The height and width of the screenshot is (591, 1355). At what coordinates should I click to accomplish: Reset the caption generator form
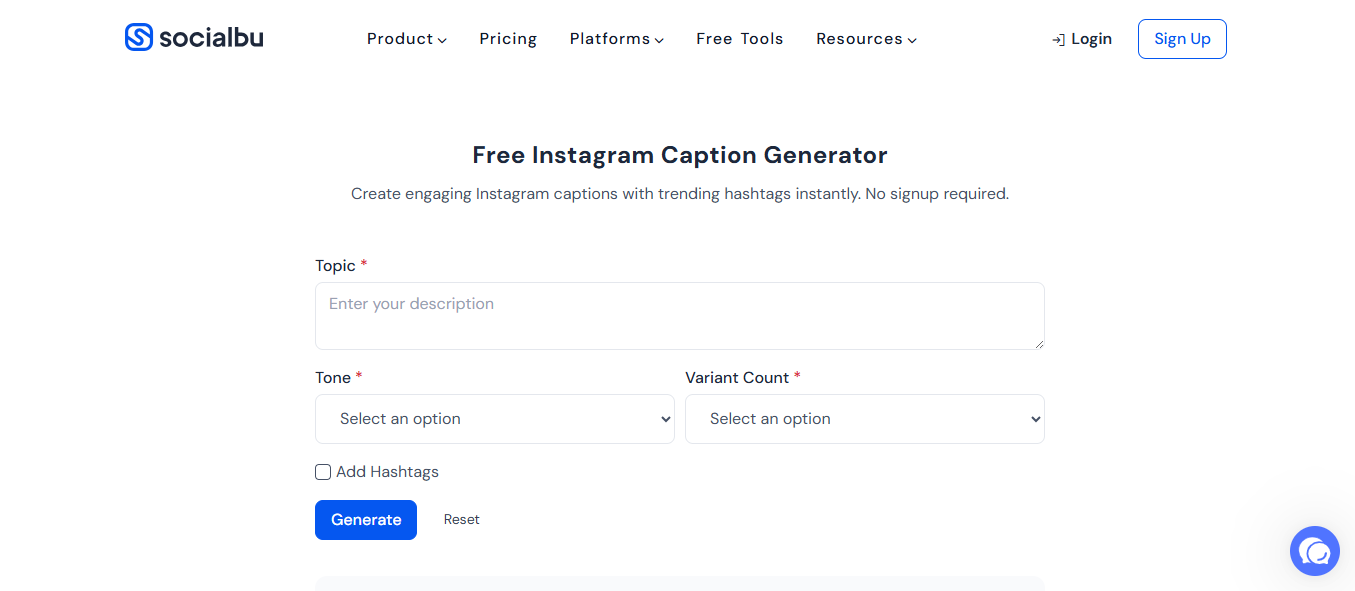[x=461, y=519]
